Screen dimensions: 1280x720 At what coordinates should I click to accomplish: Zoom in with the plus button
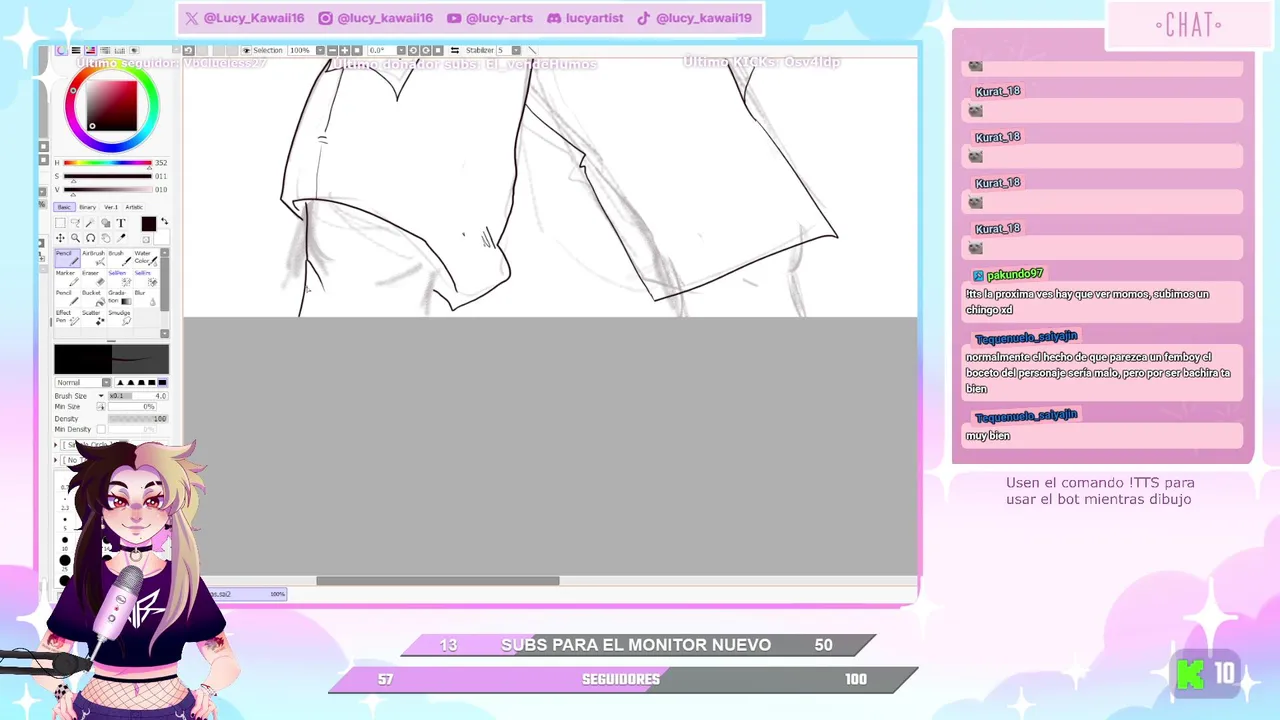[x=344, y=50]
